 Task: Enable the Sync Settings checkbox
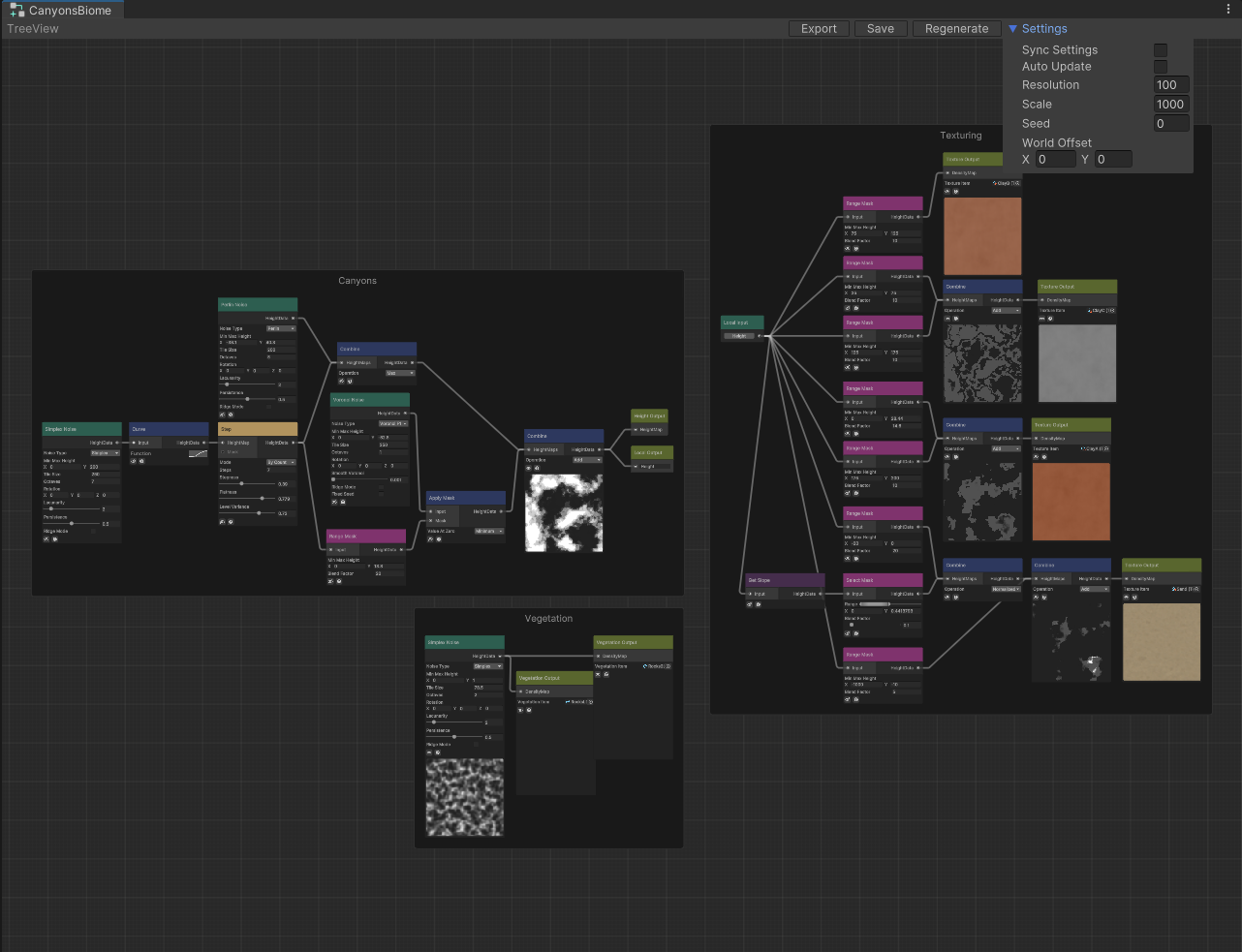[1161, 49]
